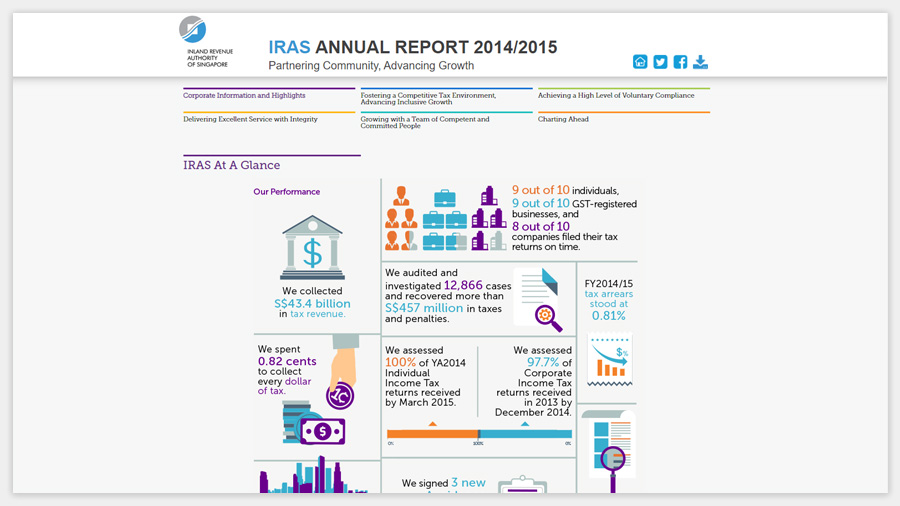Open Achieving a High Level of Voluntary Compliance

coord(616,95)
